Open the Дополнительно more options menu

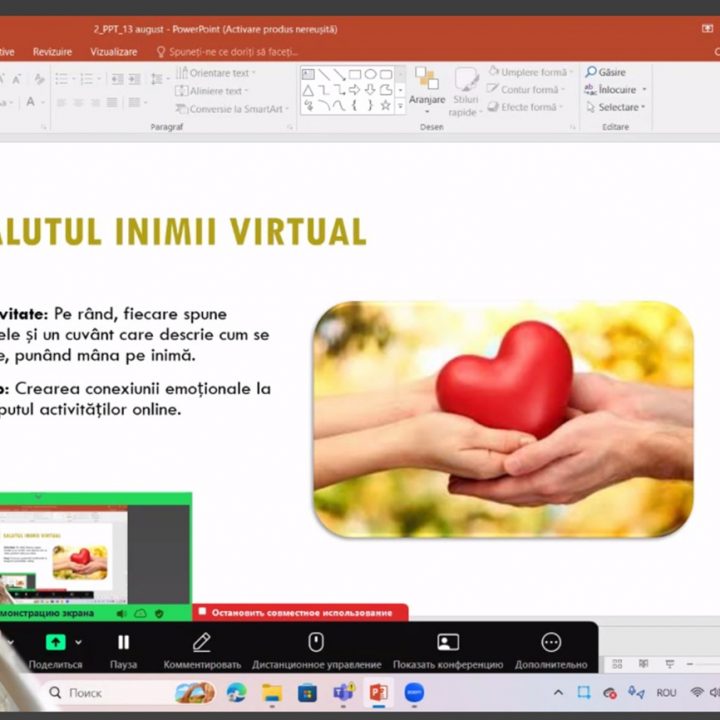click(x=551, y=643)
